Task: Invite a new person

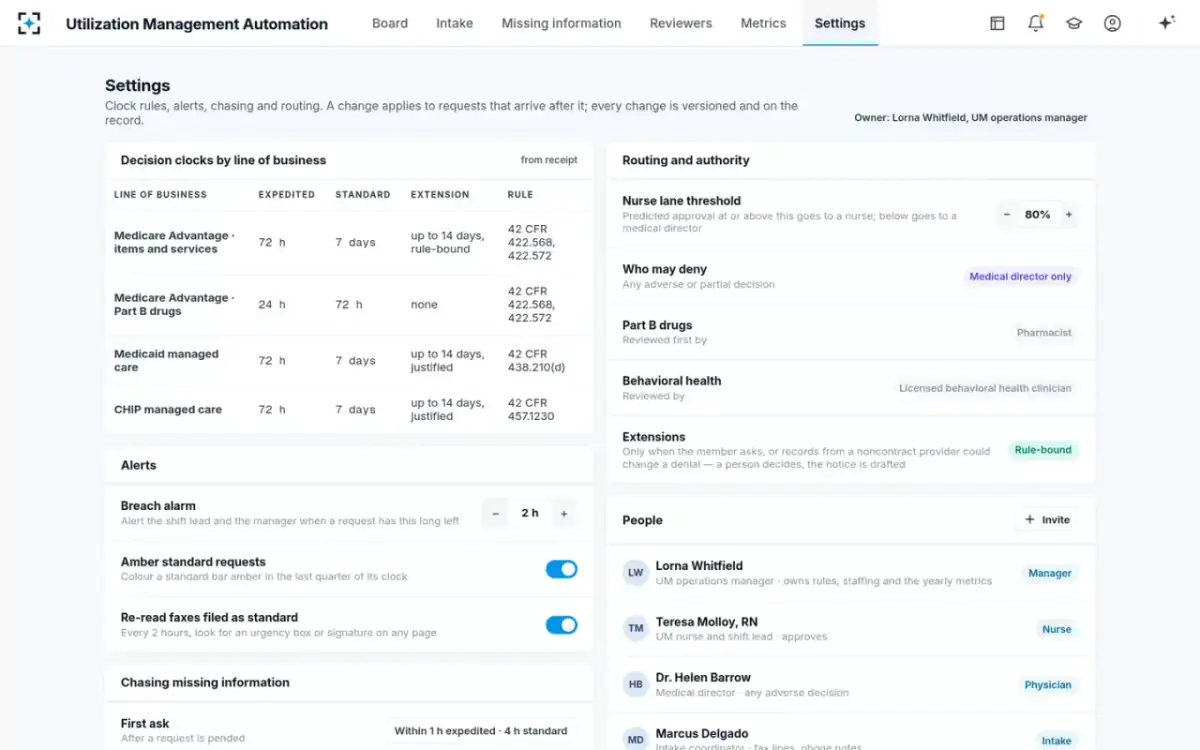Action: tap(1047, 520)
